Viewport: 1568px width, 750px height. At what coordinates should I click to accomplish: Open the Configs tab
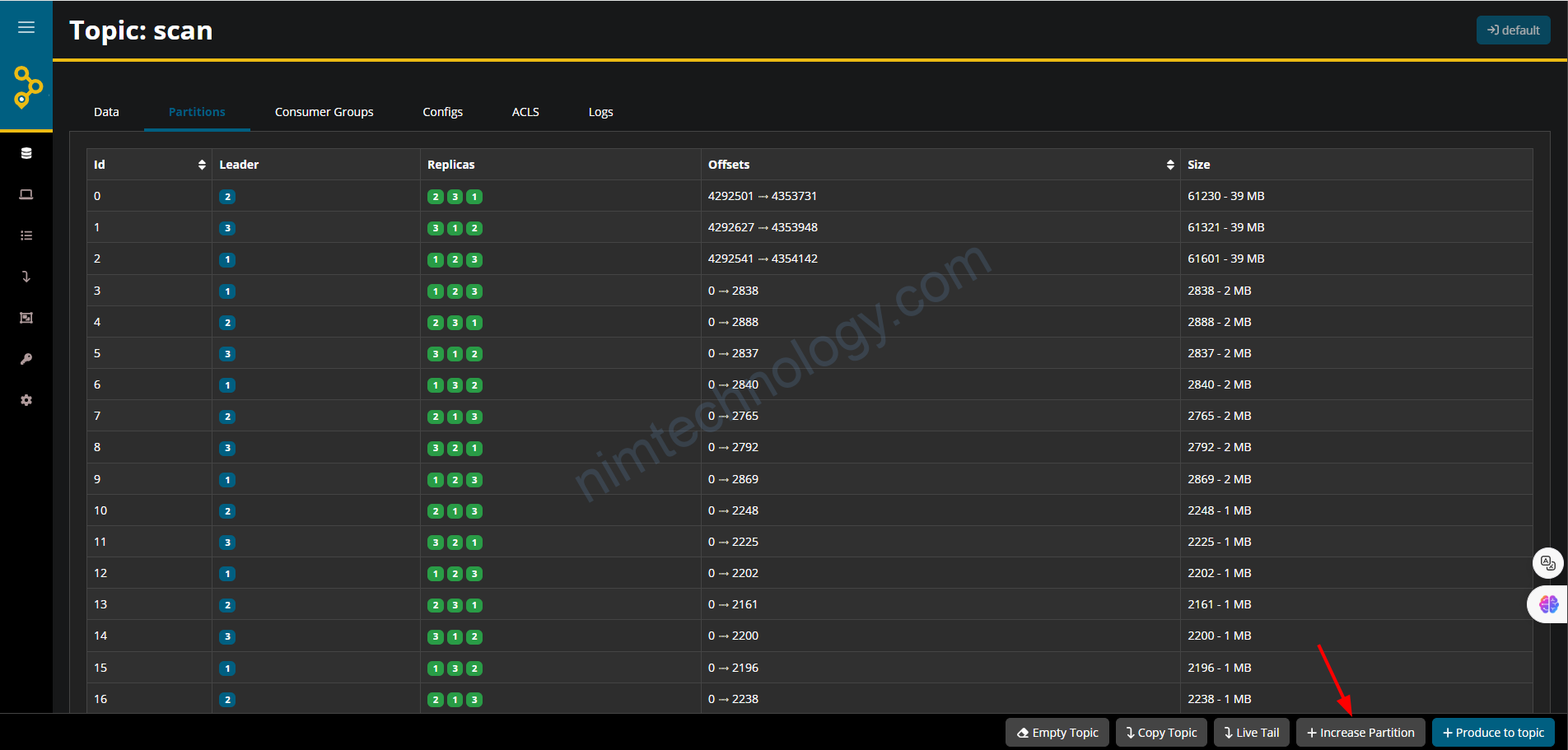coord(442,112)
